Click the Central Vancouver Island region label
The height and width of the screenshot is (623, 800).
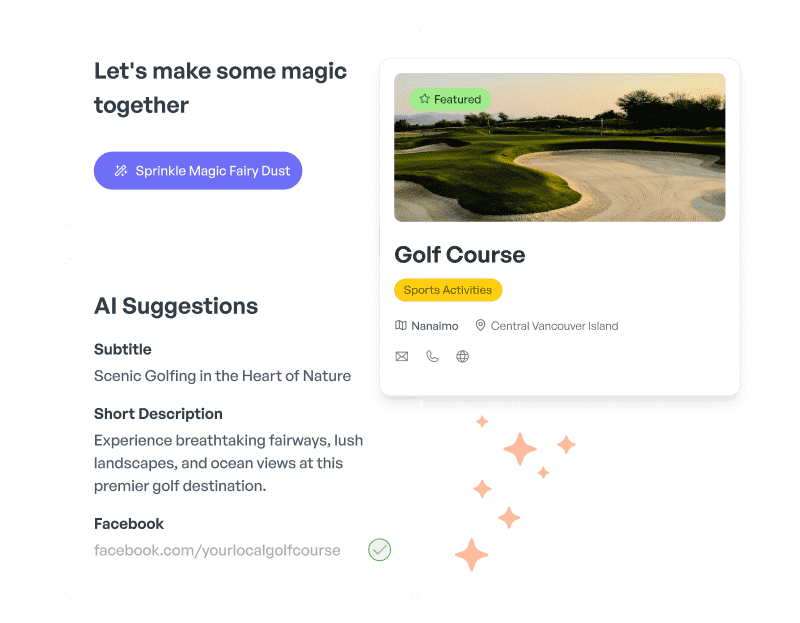coord(555,326)
